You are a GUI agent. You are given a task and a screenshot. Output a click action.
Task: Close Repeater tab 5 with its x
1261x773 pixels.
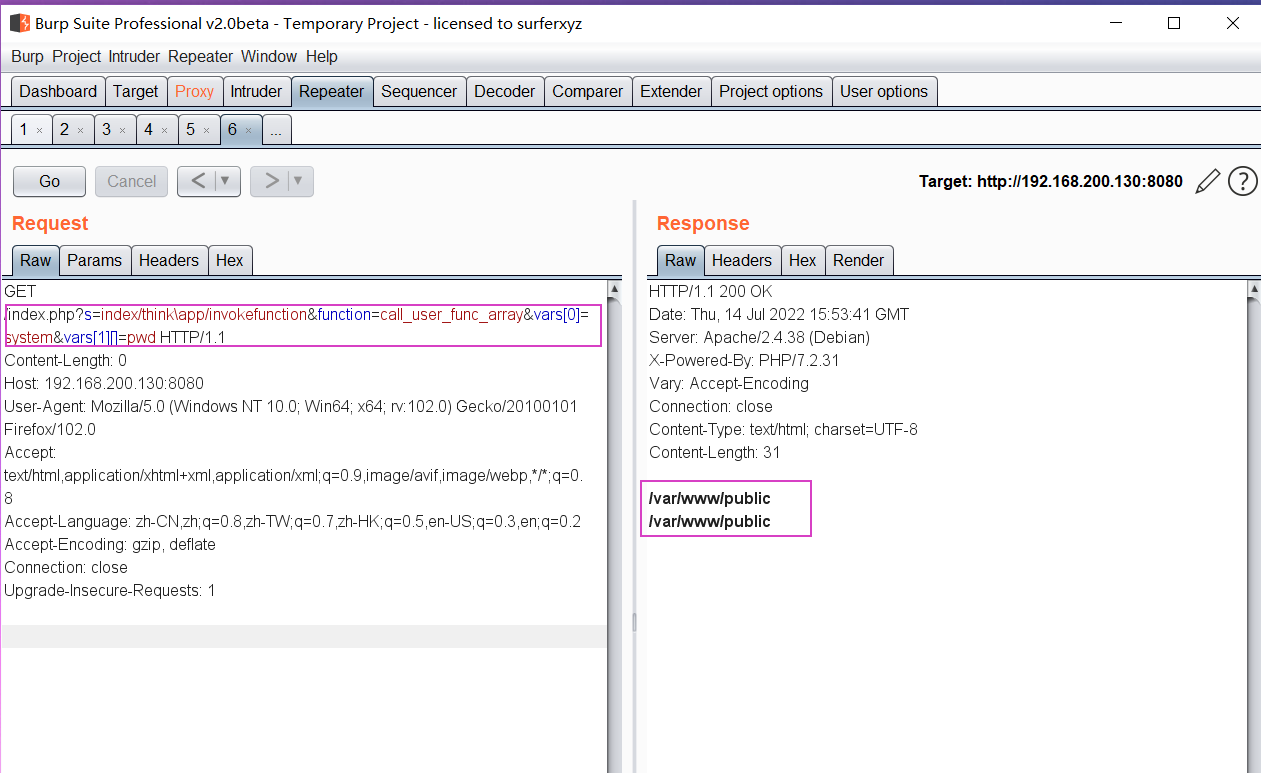(207, 130)
